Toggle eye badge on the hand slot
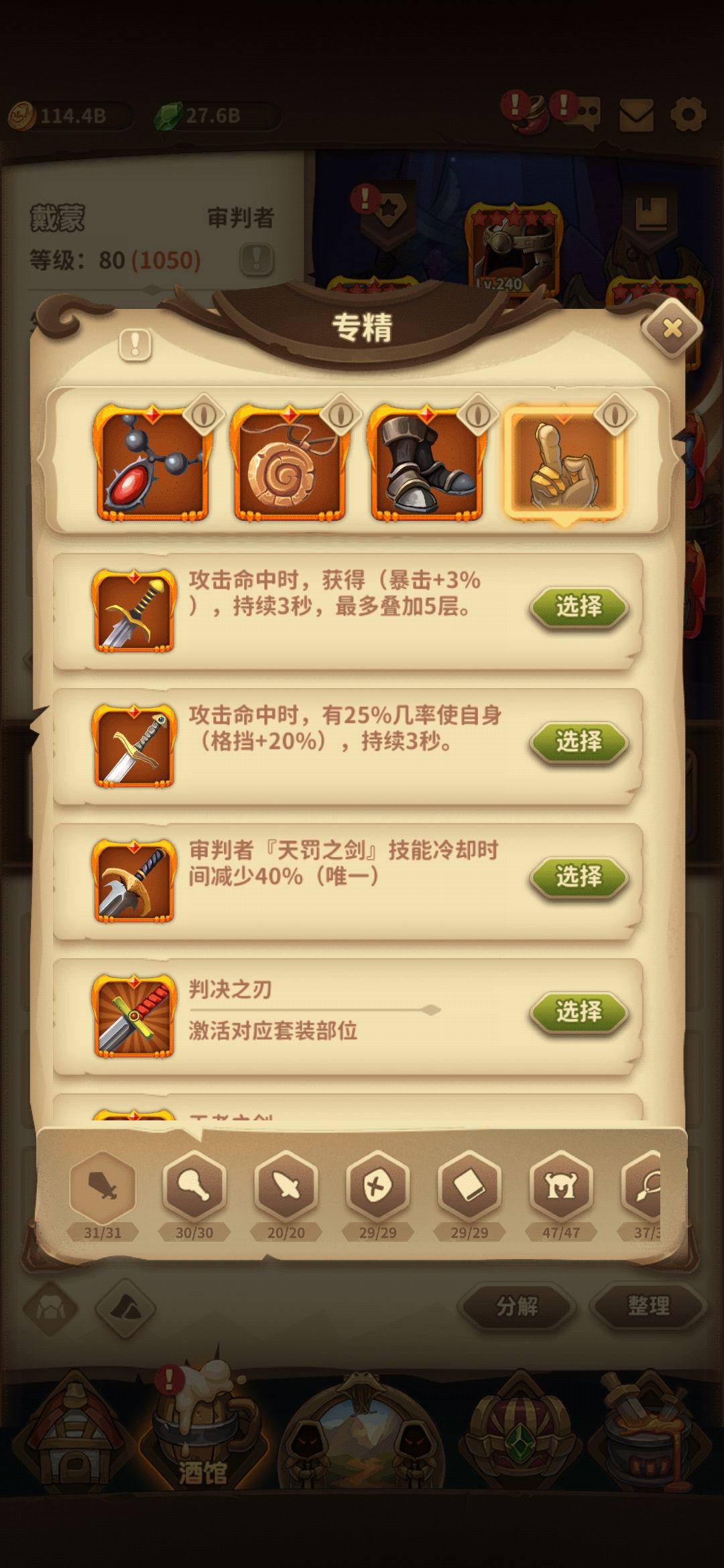 [x=615, y=415]
